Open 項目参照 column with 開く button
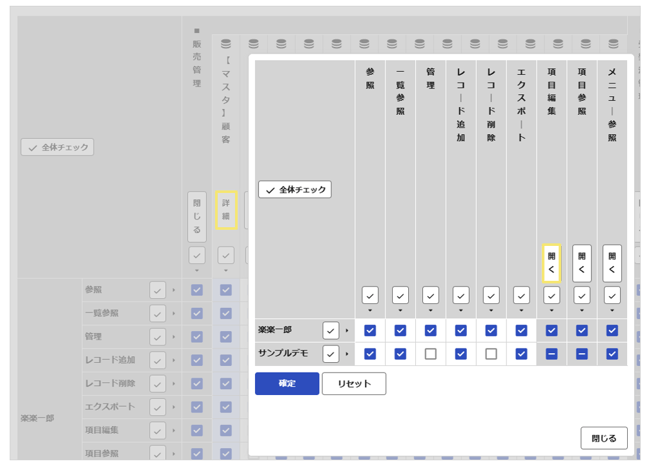The height and width of the screenshot is (468, 651). click(x=582, y=263)
